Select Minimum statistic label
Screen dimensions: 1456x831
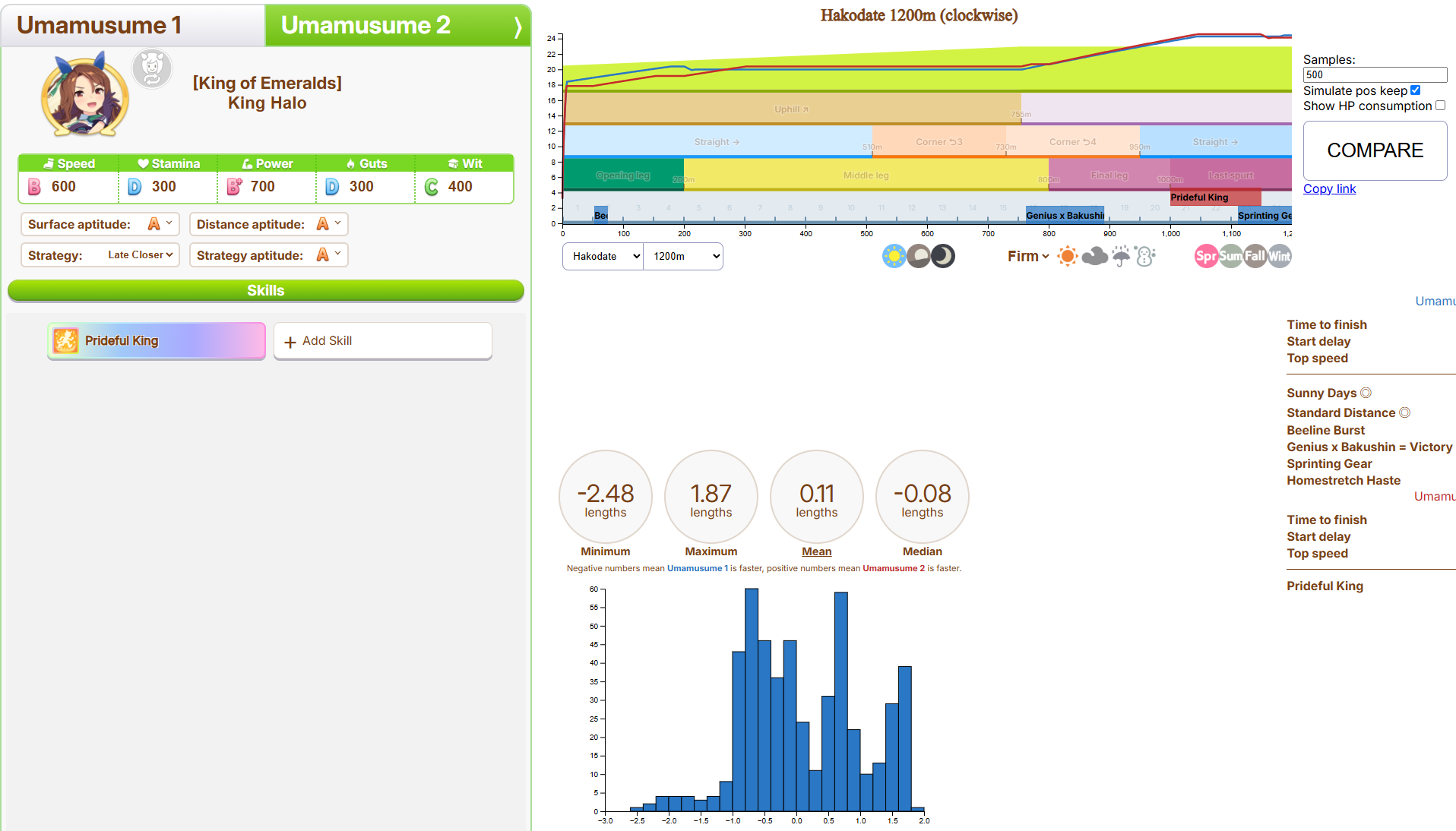(x=606, y=551)
